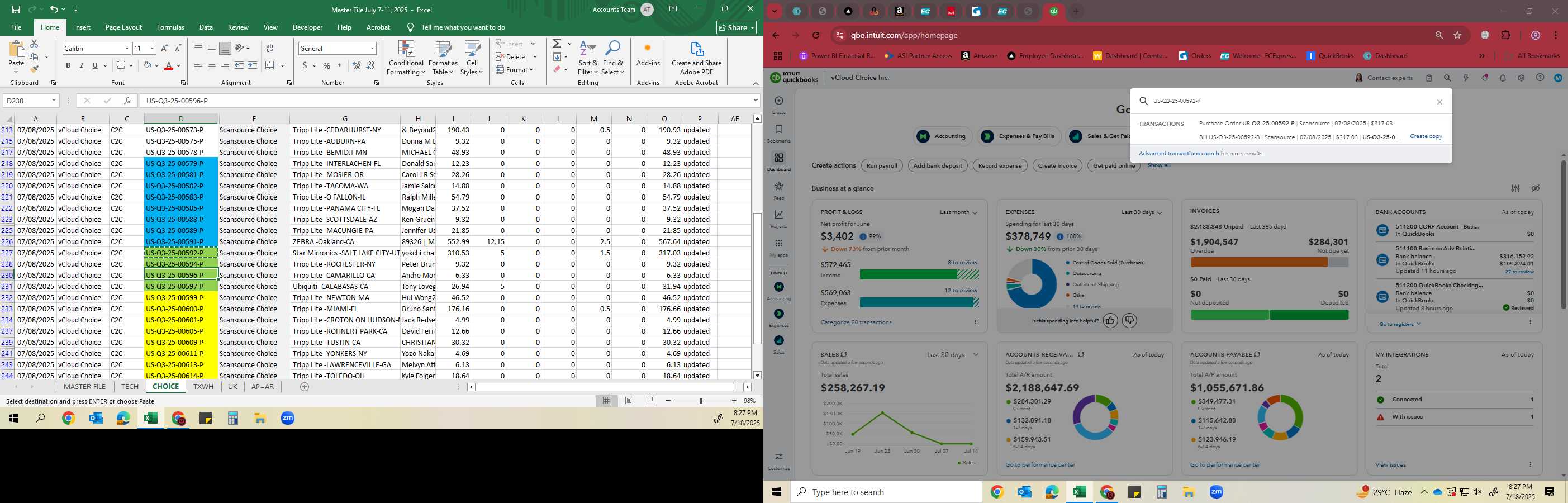Open Sort & Filter in Editing group
This screenshot has height=503, width=1568.
tap(588, 59)
